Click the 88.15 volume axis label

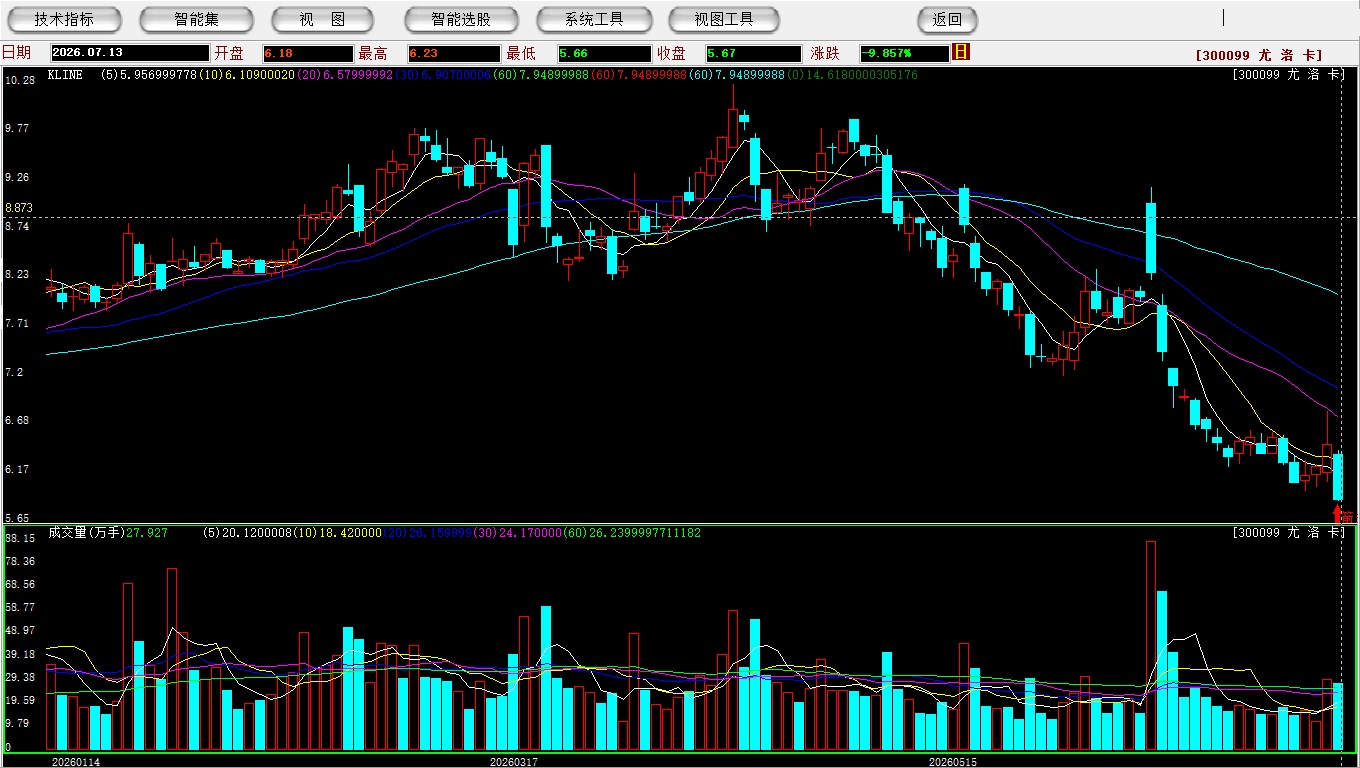(19, 538)
